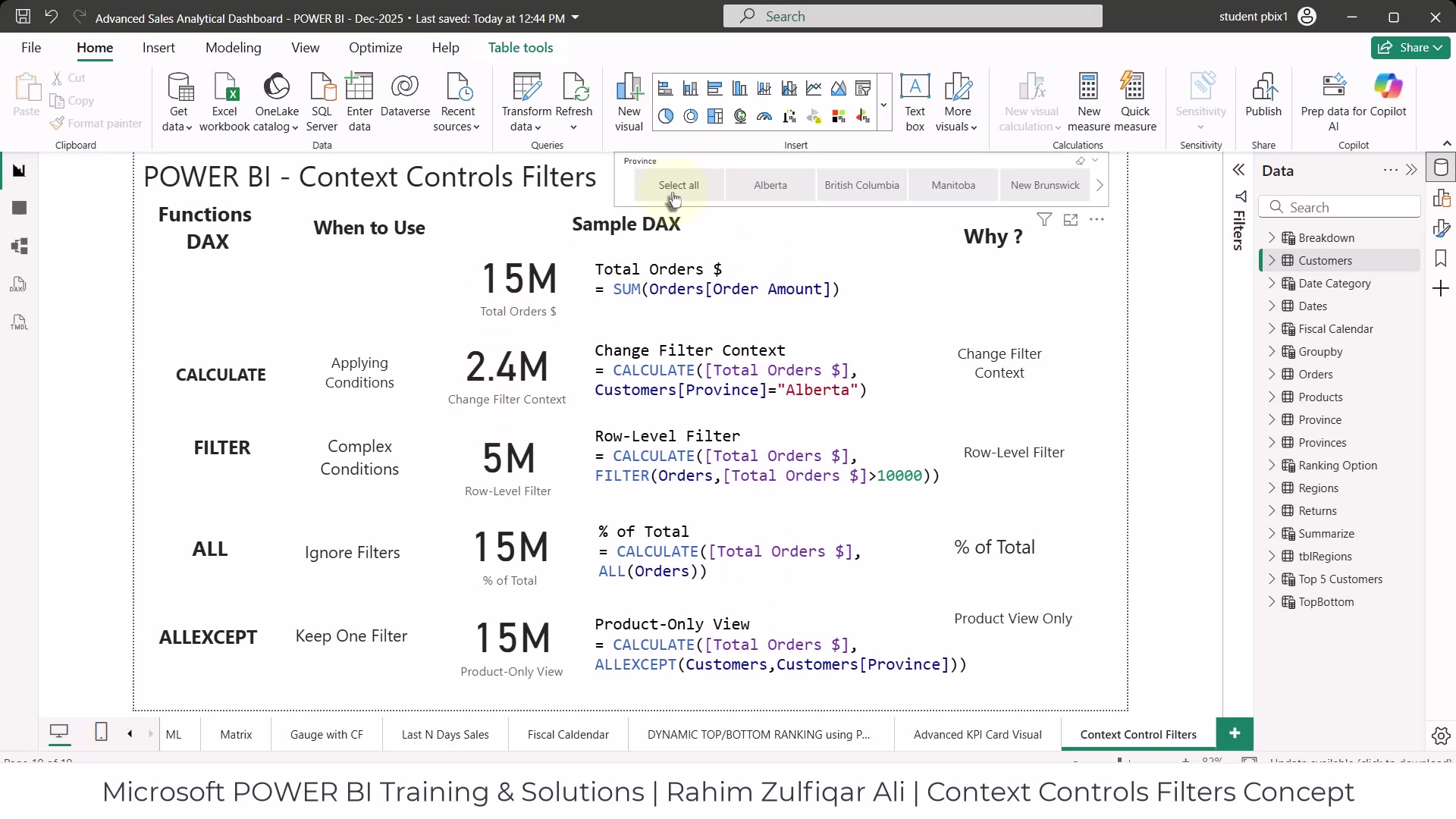This screenshot has width=1456, height=819.
Task: Select the Alberta slicer button
Action: (x=770, y=185)
